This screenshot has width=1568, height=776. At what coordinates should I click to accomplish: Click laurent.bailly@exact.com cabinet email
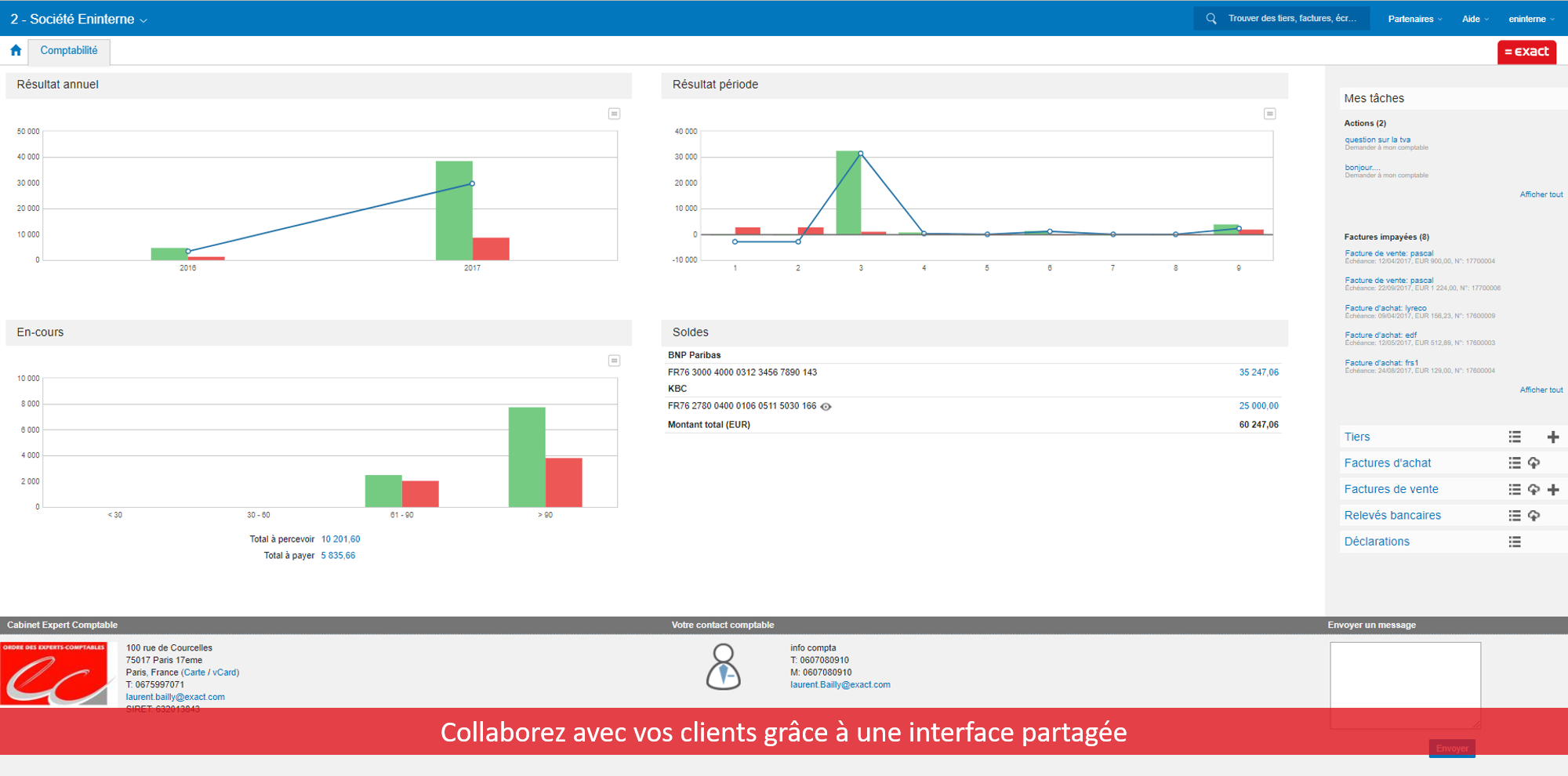(x=175, y=697)
